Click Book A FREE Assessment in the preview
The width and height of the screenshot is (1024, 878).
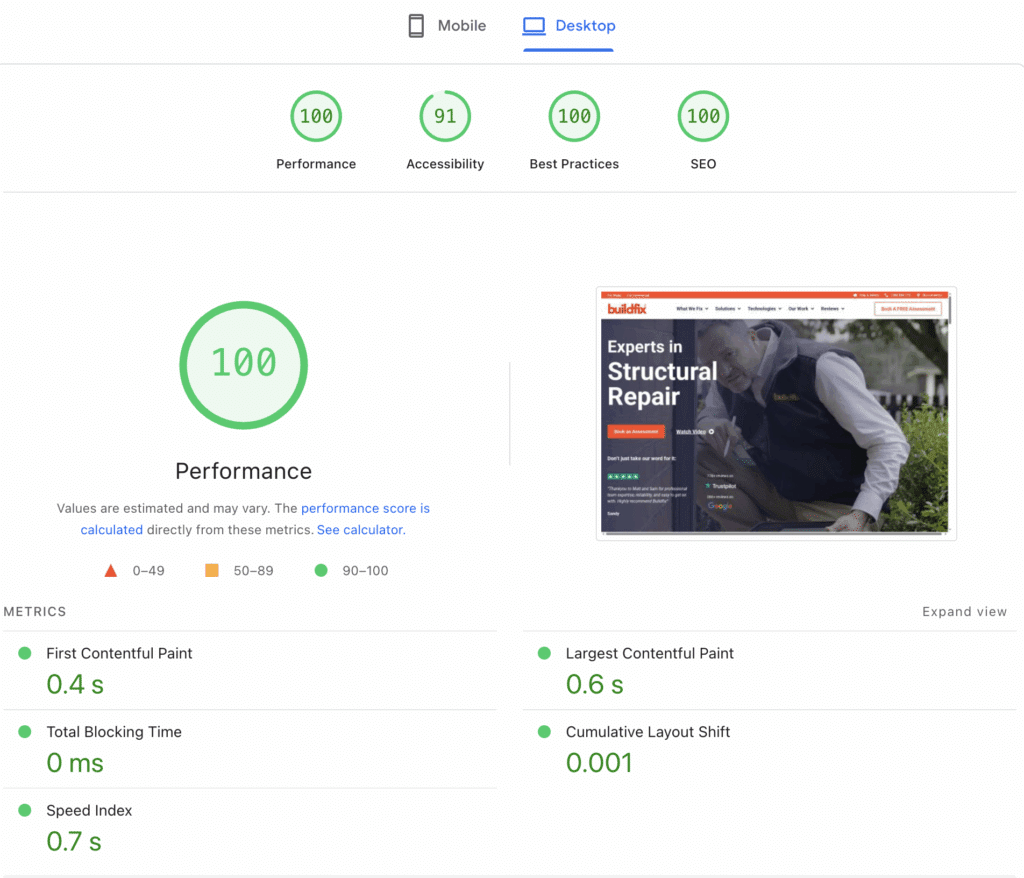coord(908,309)
